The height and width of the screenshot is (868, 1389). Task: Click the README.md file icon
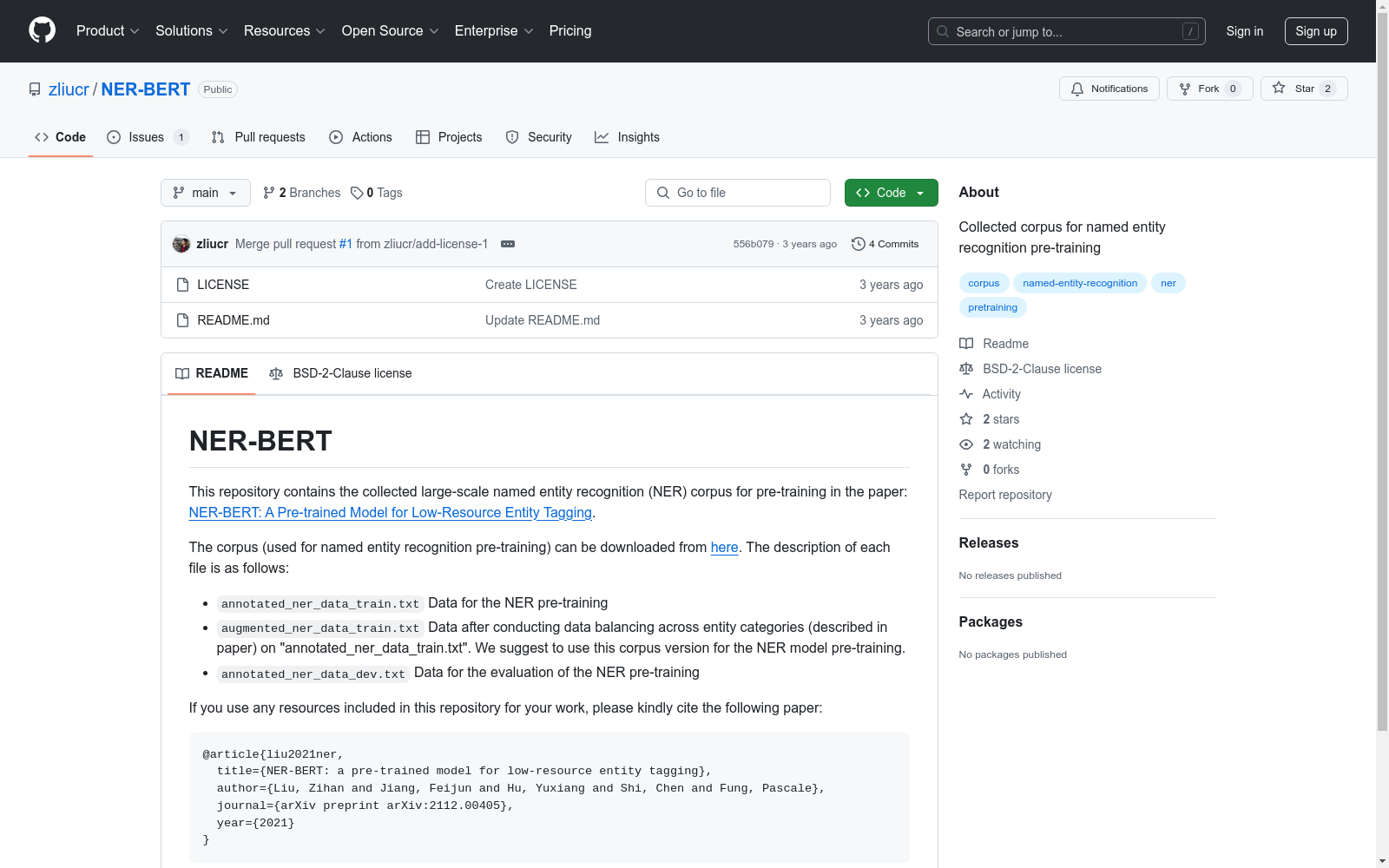point(182,320)
